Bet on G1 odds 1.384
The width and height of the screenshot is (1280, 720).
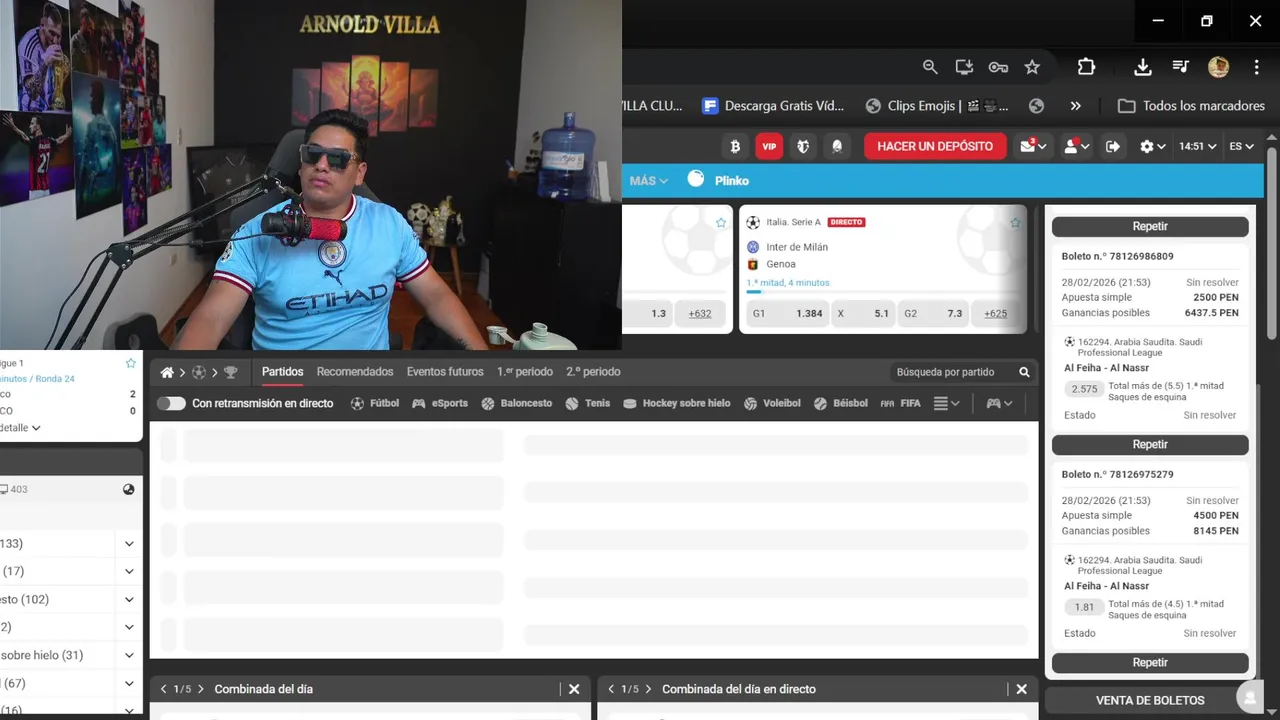[788, 313]
